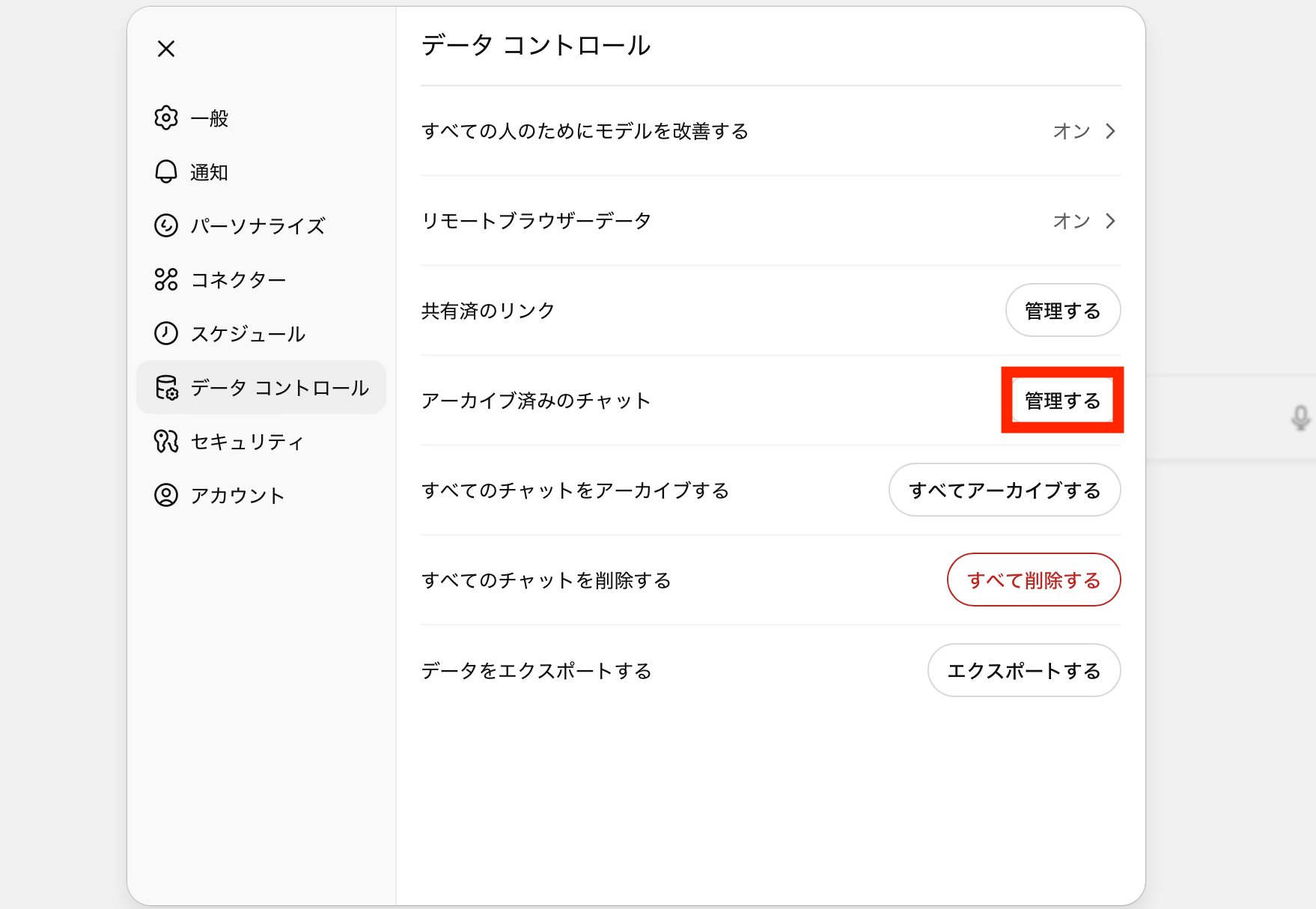Open the 通知 settings tab

click(209, 173)
